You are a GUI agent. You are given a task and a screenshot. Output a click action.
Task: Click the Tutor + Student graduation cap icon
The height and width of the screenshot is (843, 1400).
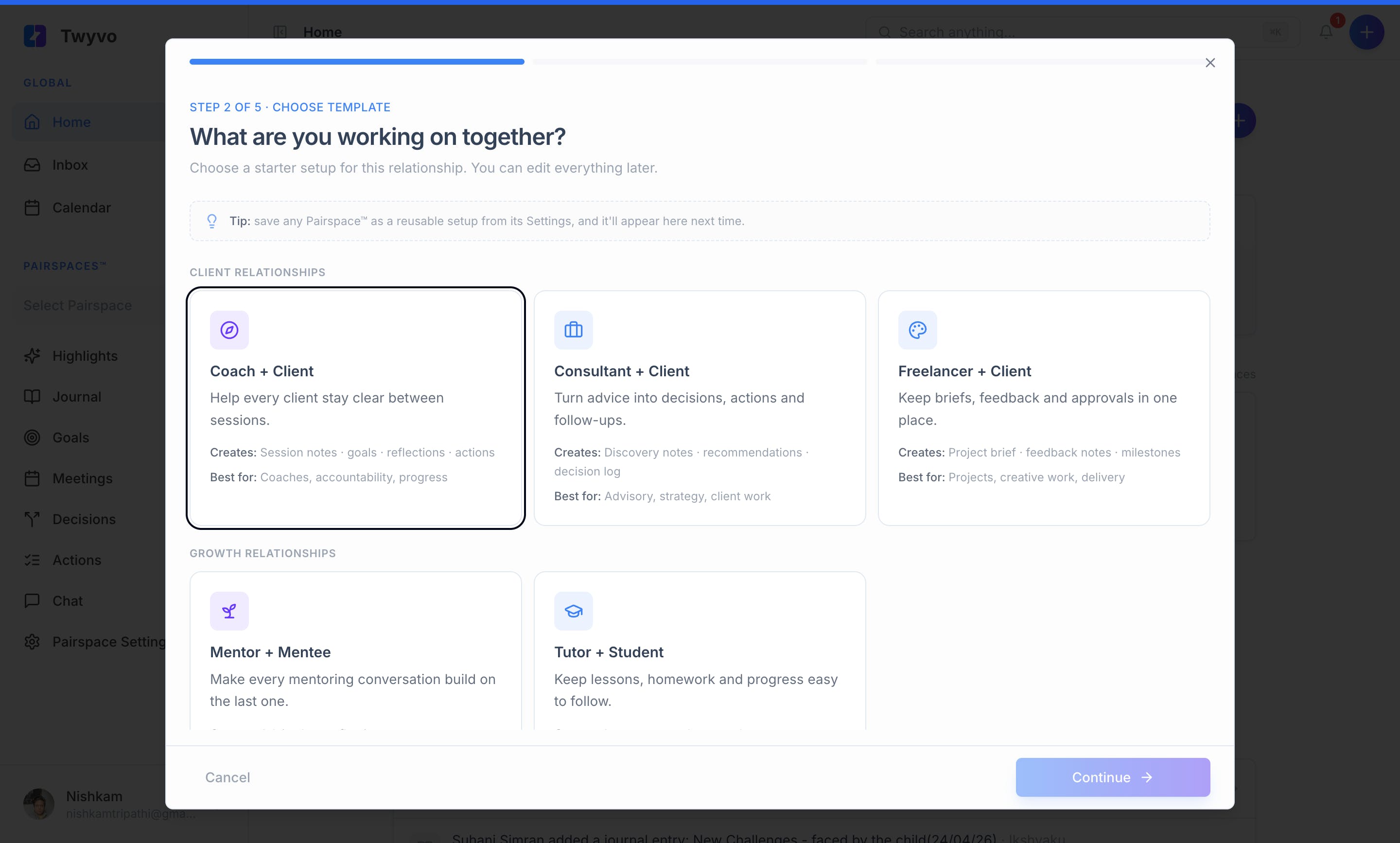point(573,611)
